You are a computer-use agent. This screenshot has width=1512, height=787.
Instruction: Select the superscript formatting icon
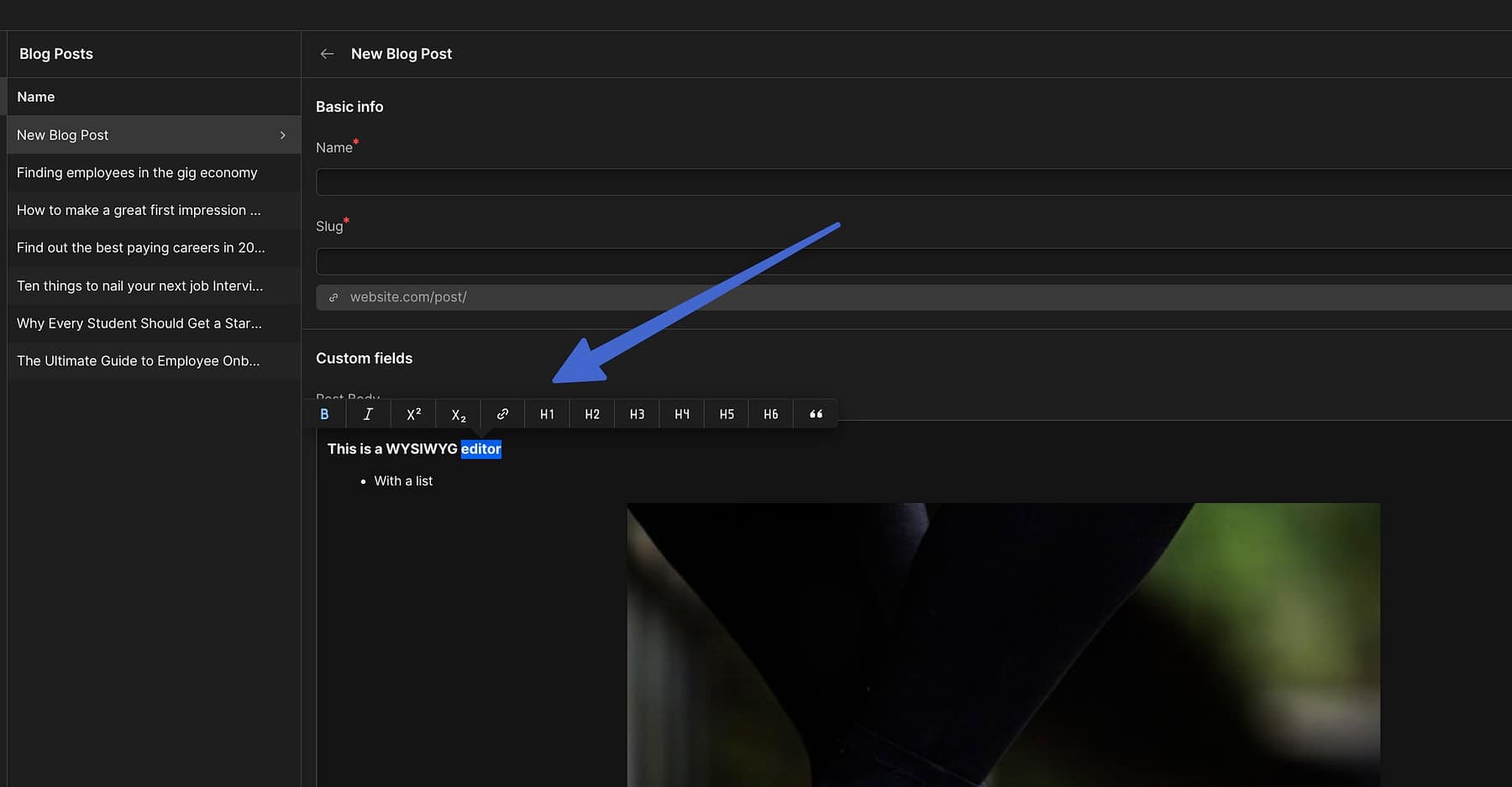point(412,413)
